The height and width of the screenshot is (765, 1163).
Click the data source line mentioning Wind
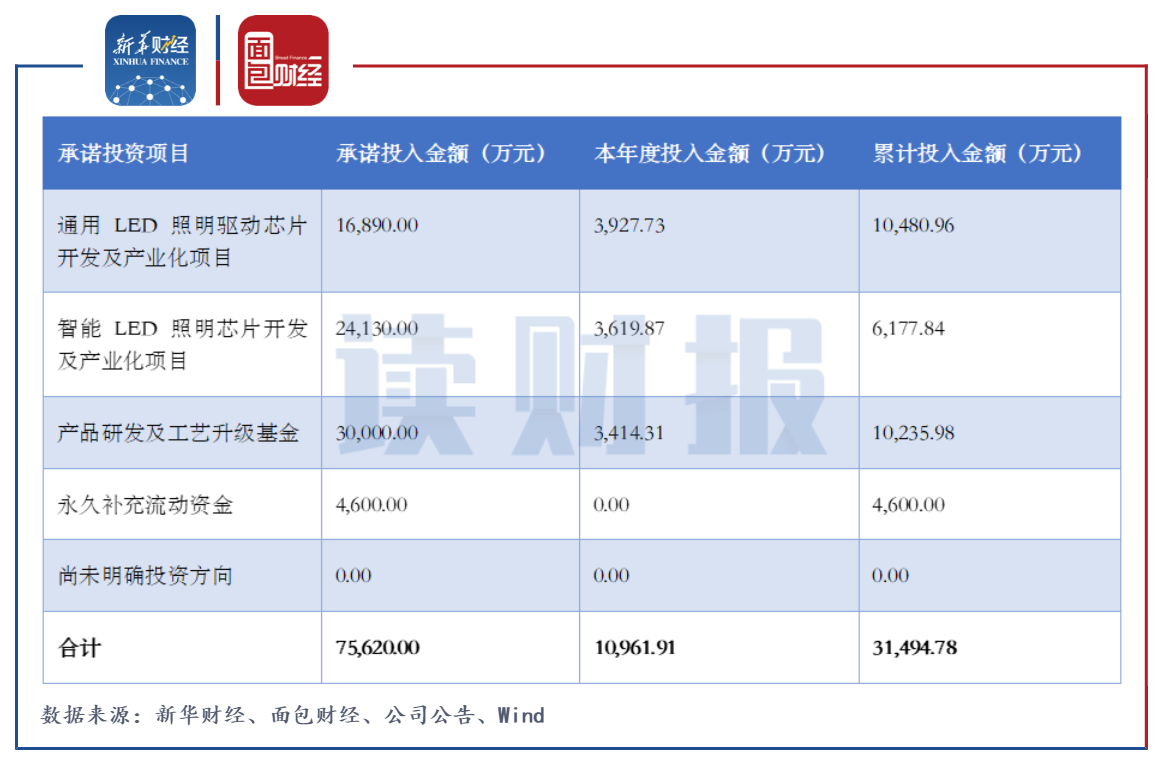(x=289, y=716)
